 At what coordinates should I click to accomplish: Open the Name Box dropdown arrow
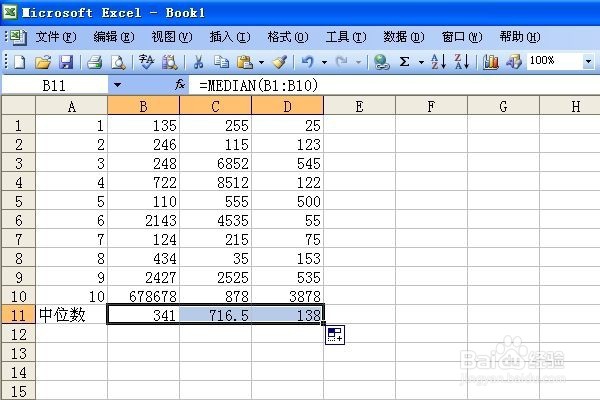(117, 85)
